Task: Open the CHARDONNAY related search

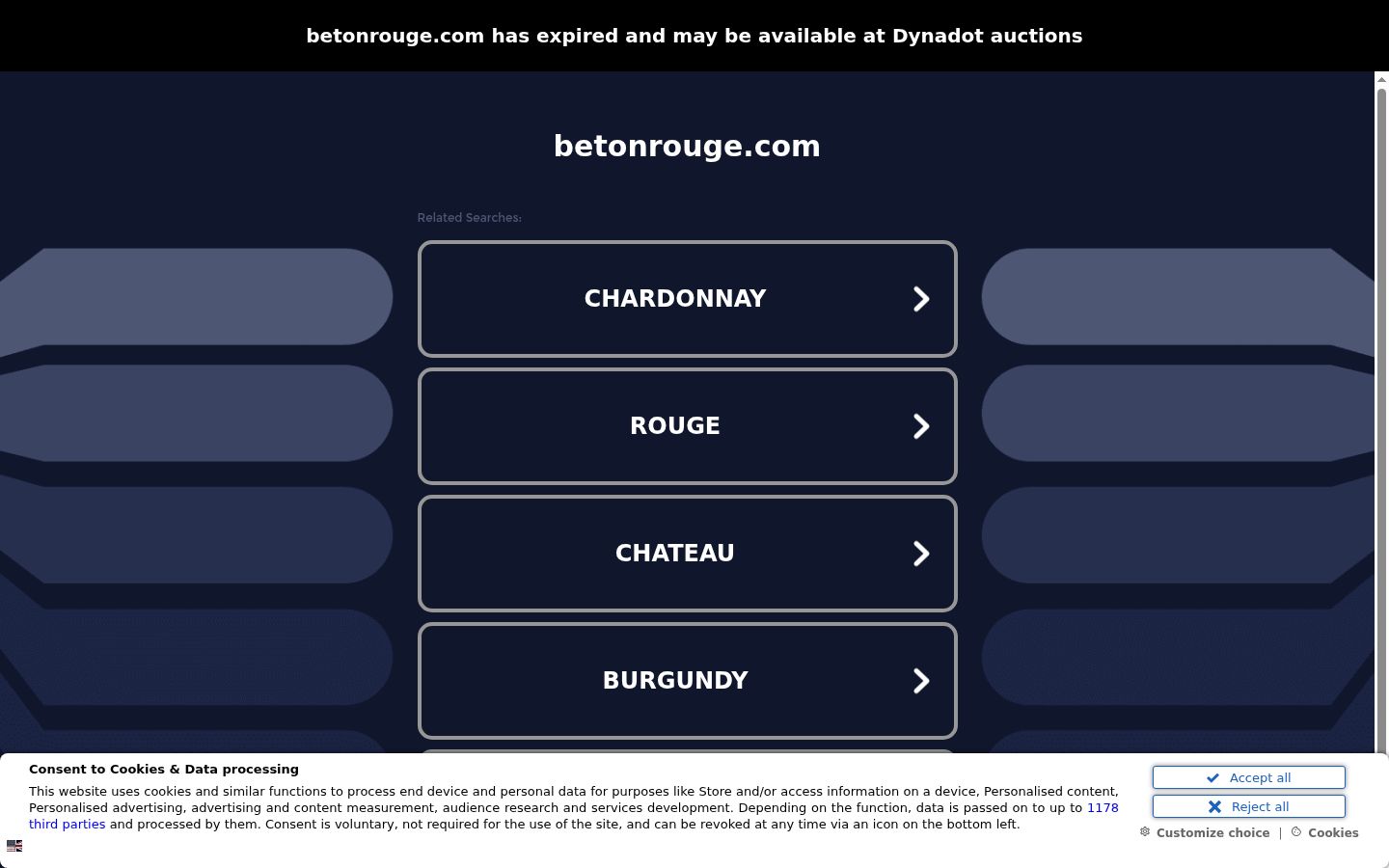Action: click(x=687, y=299)
